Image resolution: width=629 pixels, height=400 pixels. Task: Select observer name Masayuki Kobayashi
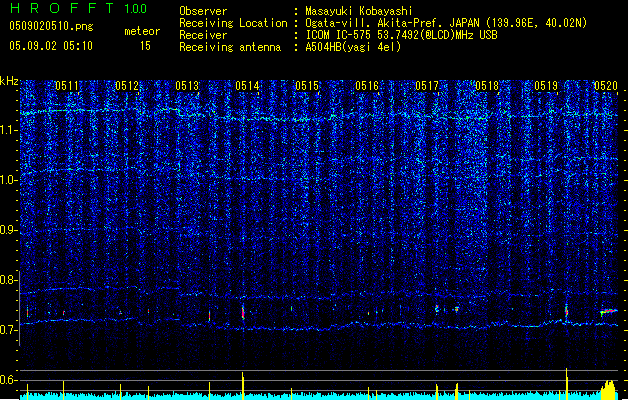click(x=359, y=11)
